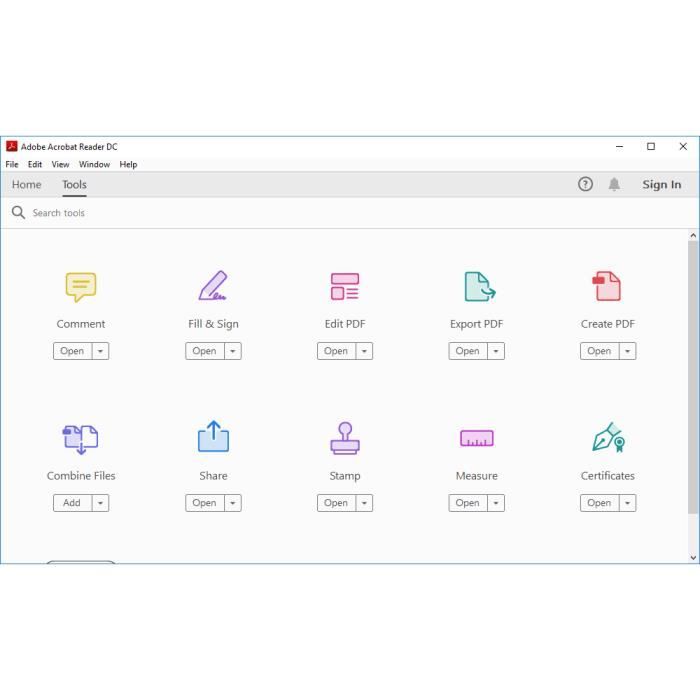The image size is (700, 700).
Task: Expand the Combine Files dropdown arrow
Action: [100, 503]
